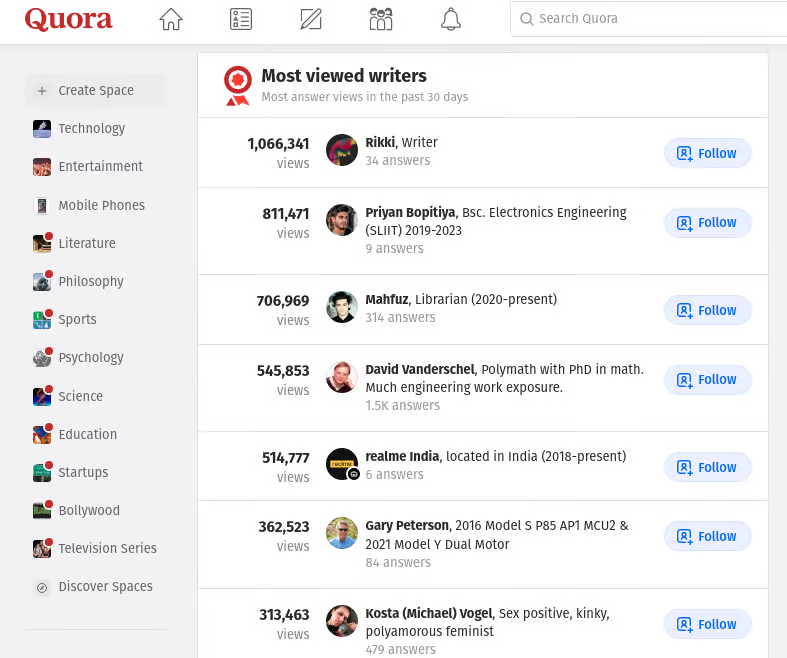Screen dimensions: 787x658
Task: Open Kosta Vogel's profile avatar
Action: [342, 621]
